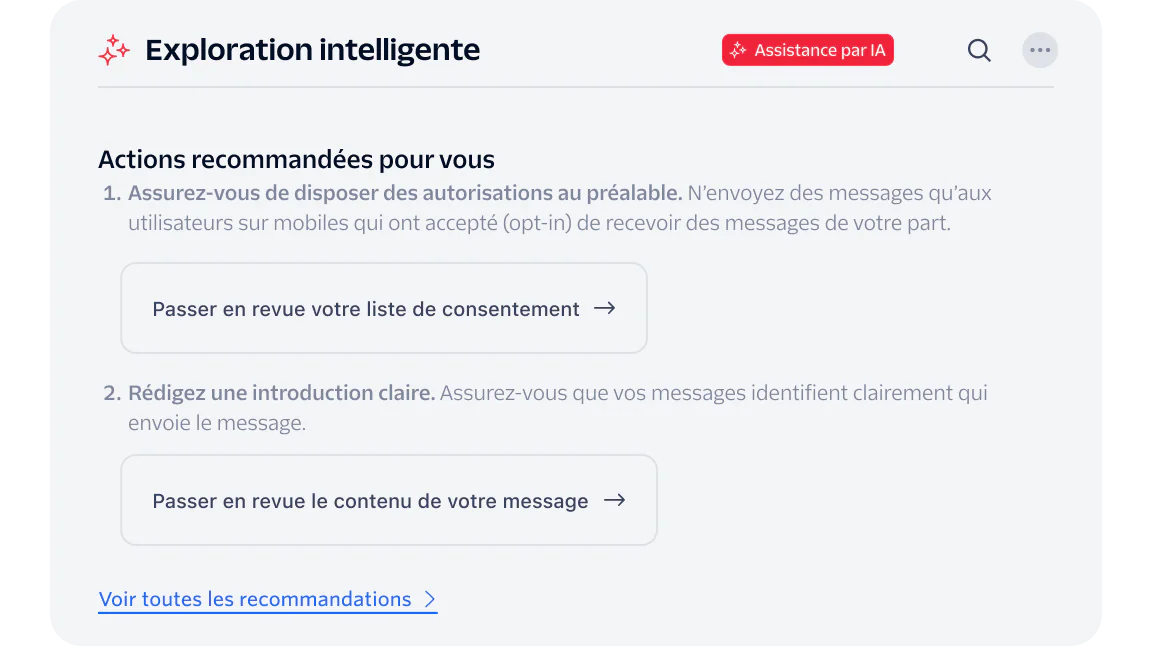Click the Actions recommandées pour vous heading

pyautogui.click(x=296, y=159)
